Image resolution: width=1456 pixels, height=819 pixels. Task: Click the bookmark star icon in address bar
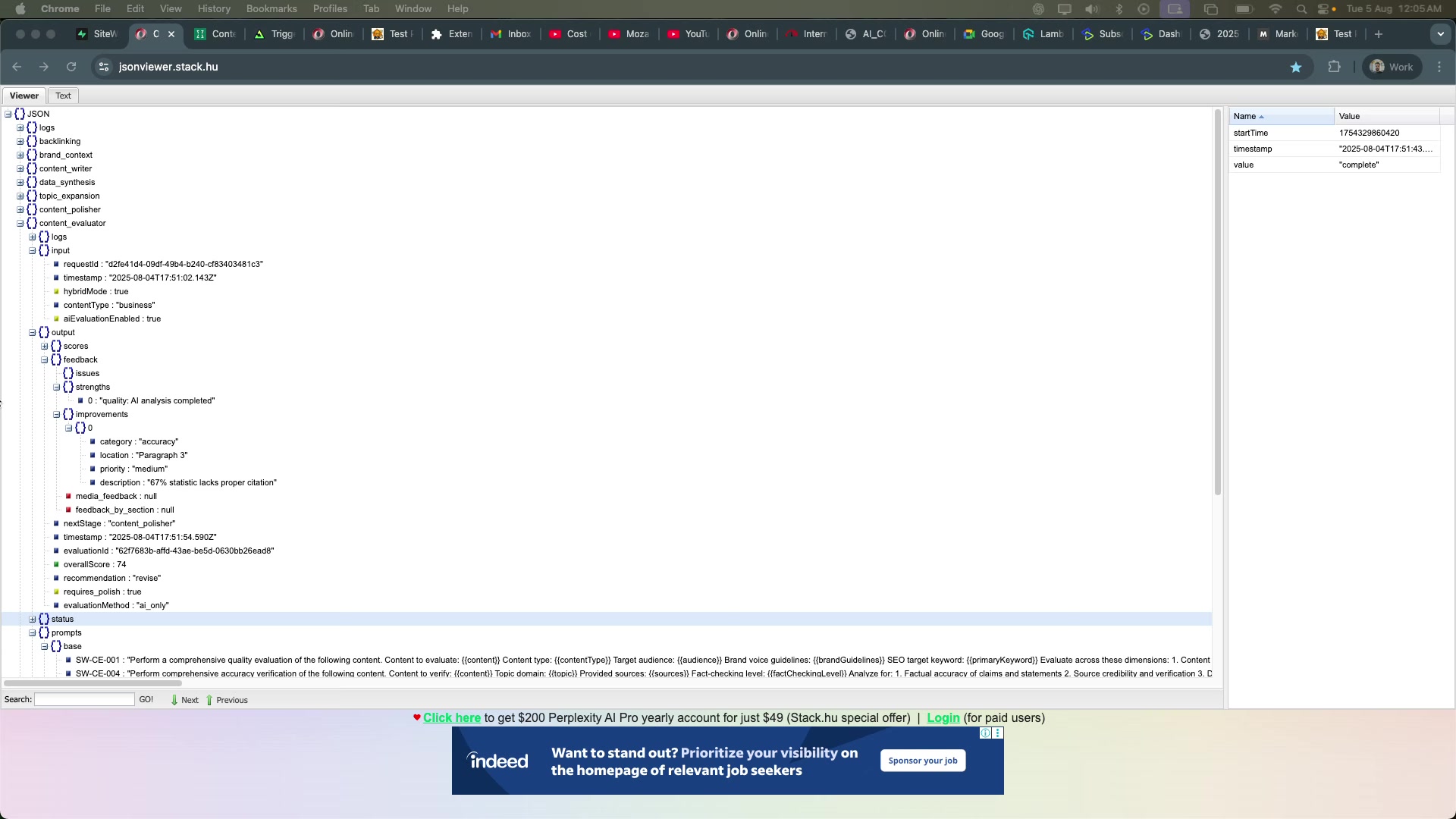click(1296, 67)
